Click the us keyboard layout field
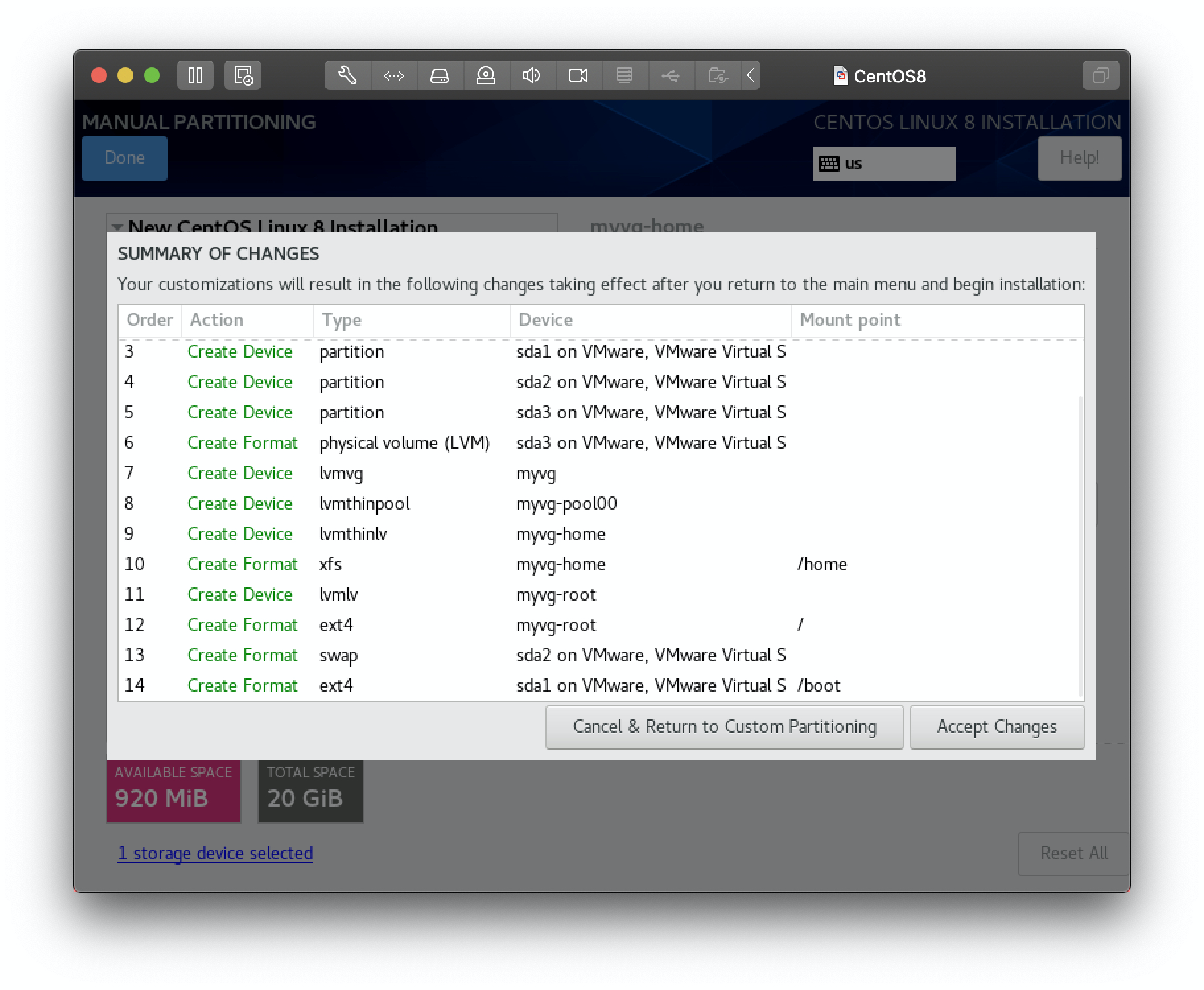 [884, 164]
